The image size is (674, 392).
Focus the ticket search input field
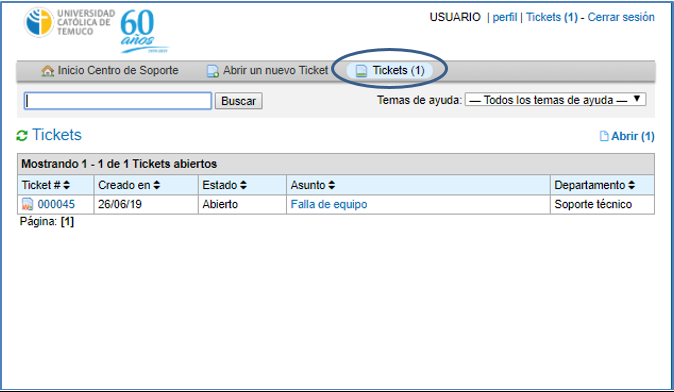[x=118, y=101]
